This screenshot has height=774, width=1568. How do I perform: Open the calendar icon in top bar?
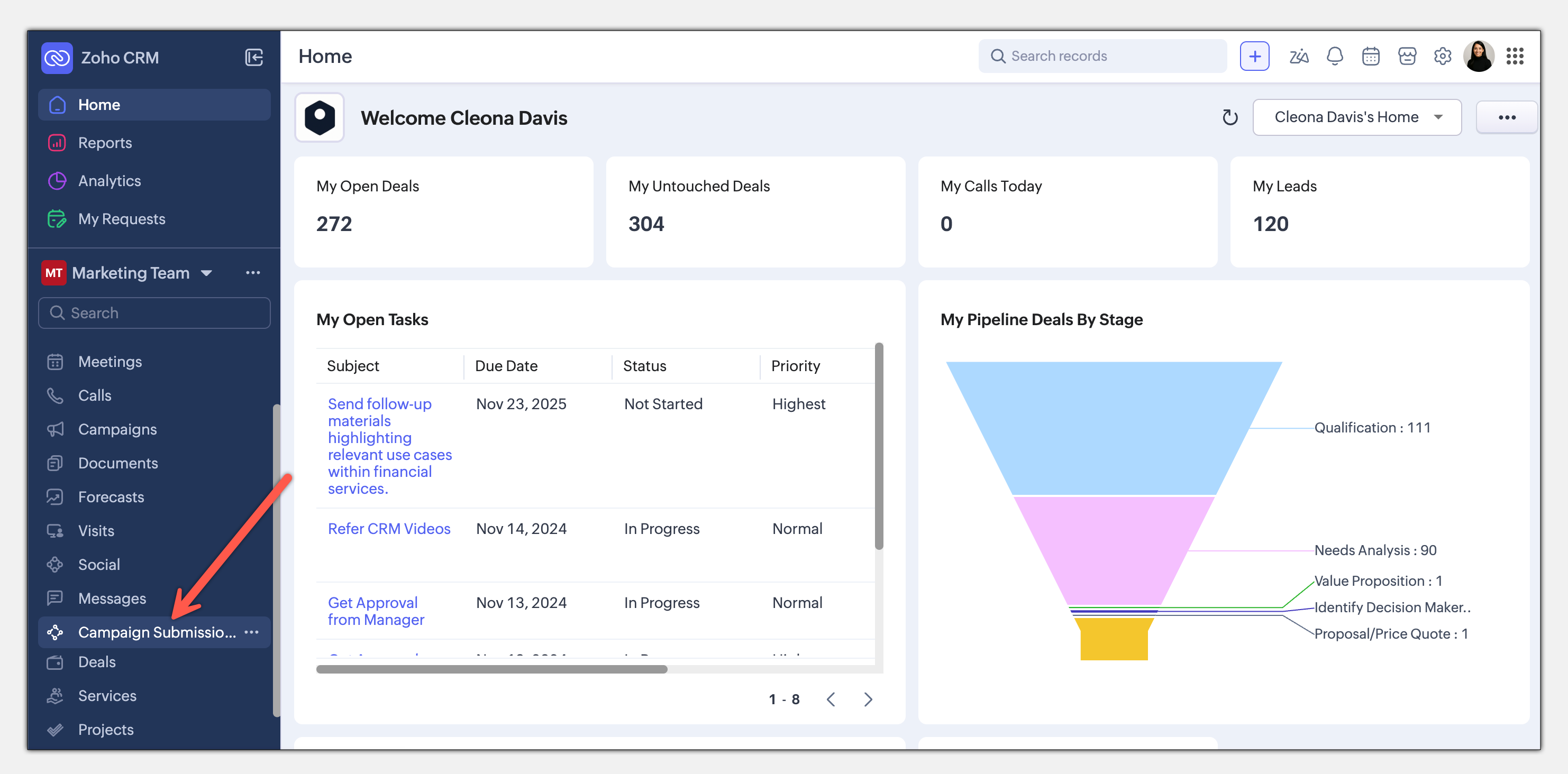coord(1370,57)
